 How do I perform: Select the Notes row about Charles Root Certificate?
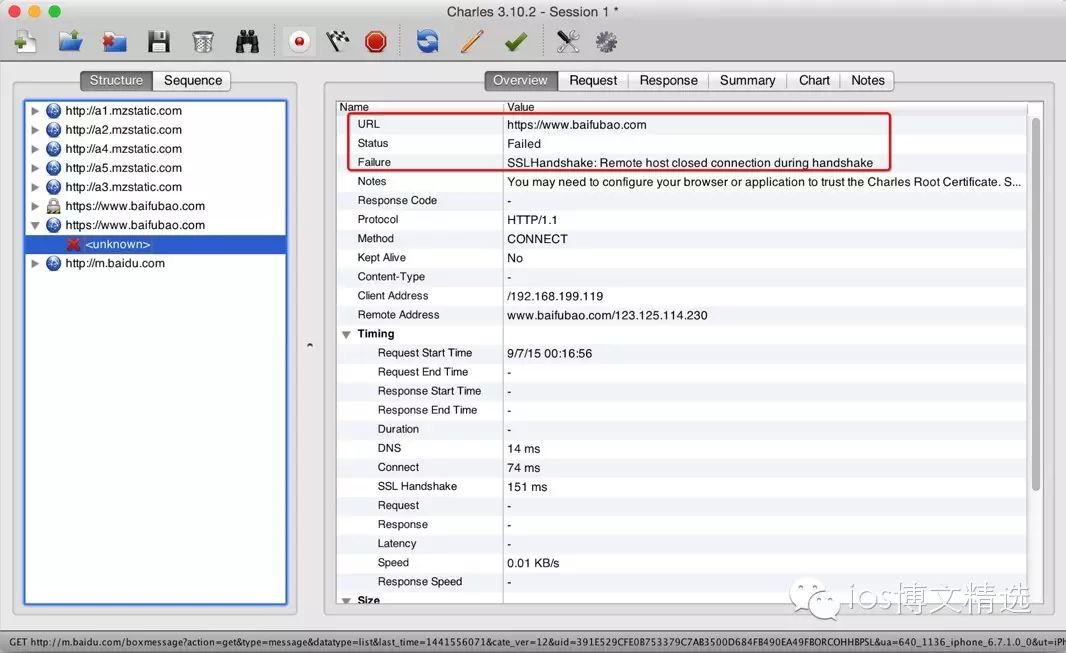[x=682, y=181]
